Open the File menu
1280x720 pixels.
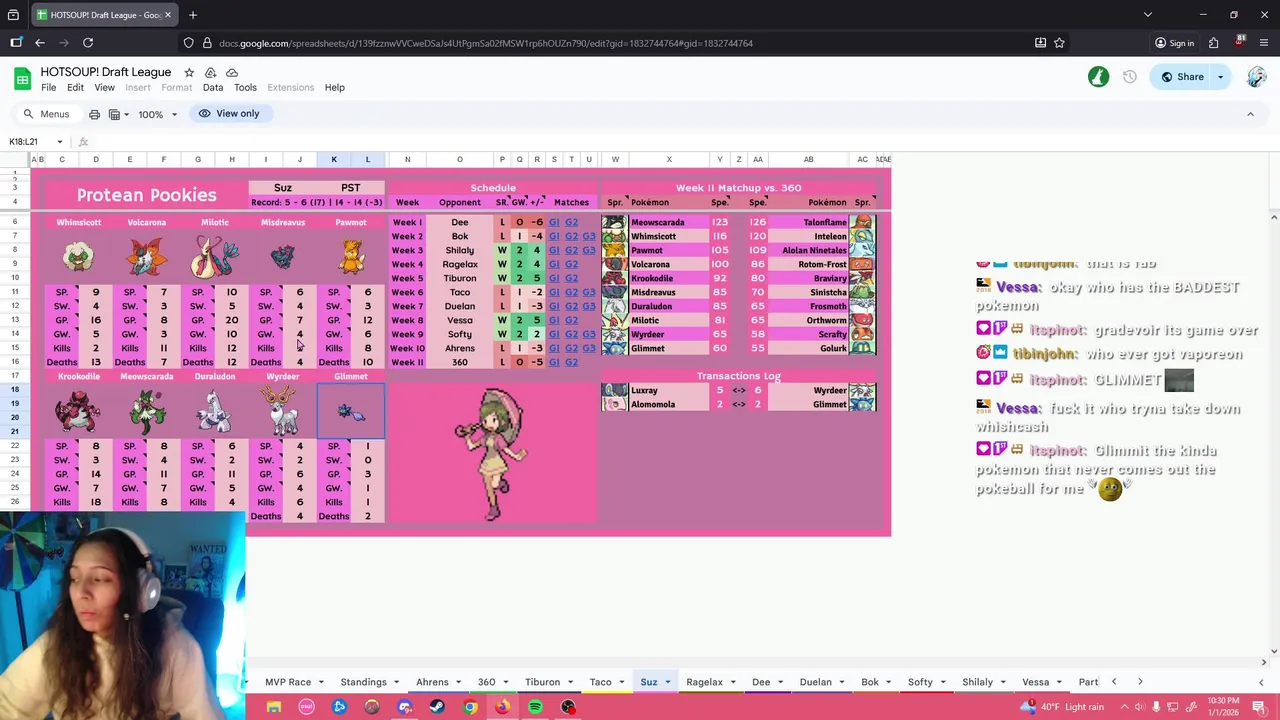coord(48,88)
